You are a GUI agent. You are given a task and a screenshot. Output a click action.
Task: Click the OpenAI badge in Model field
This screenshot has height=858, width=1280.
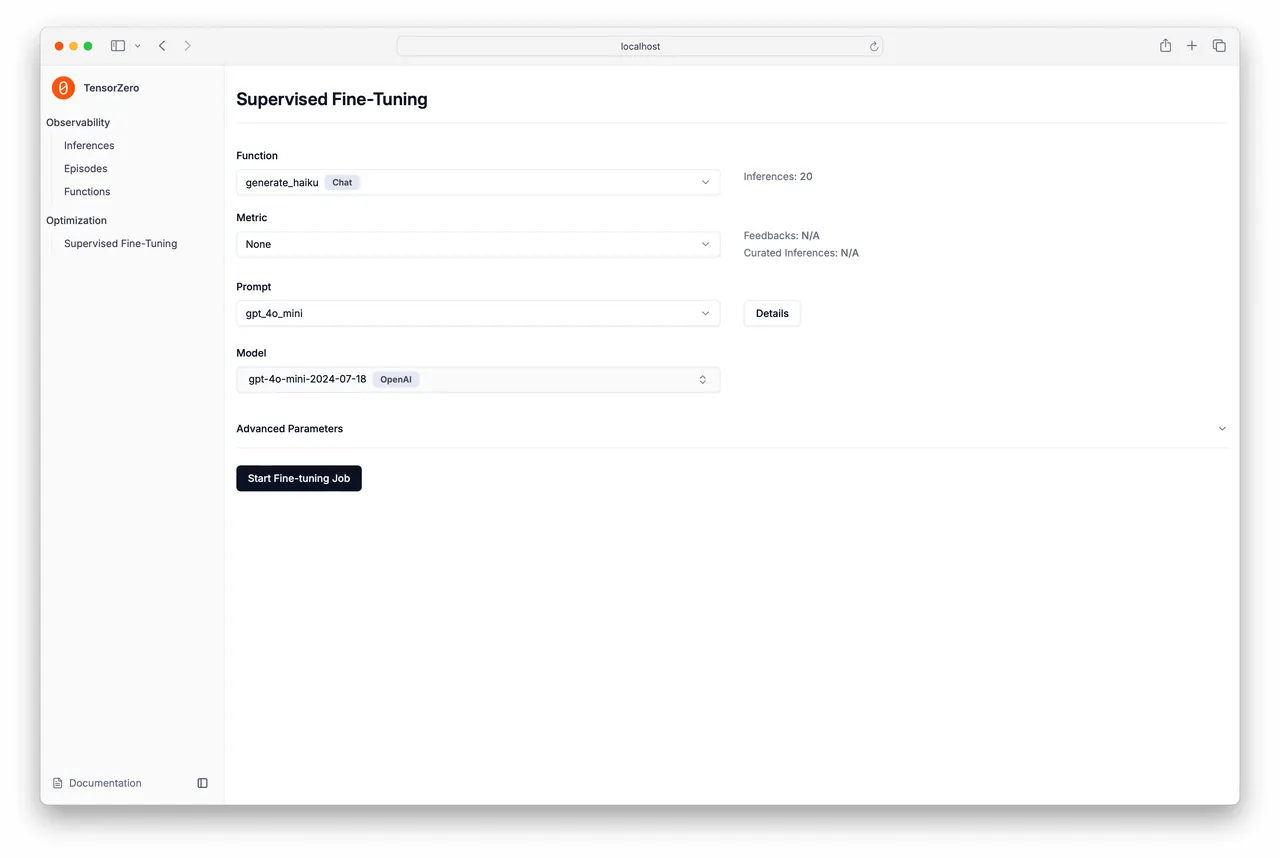[396, 380]
